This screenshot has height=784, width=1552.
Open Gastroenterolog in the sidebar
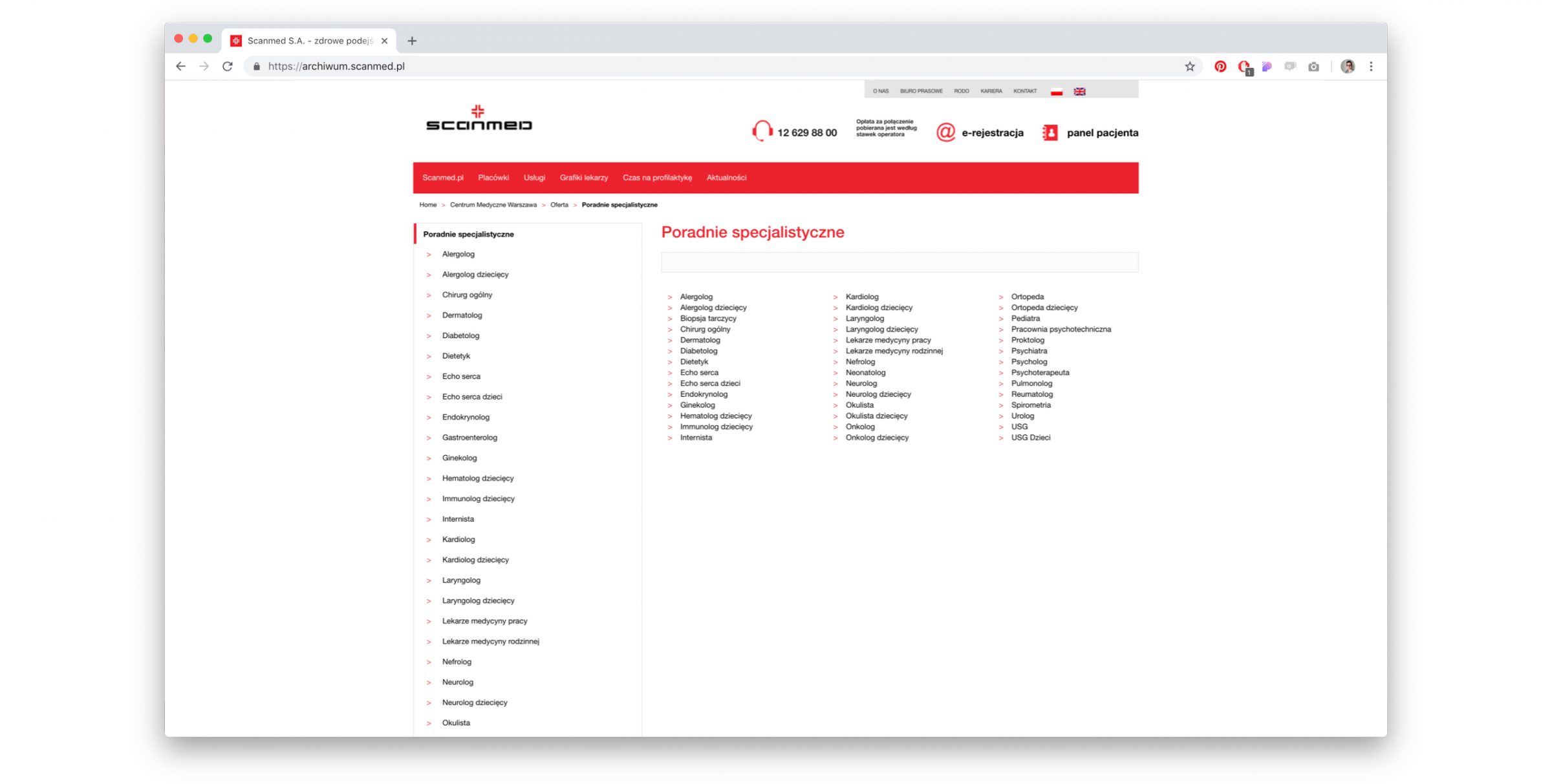tap(469, 438)
